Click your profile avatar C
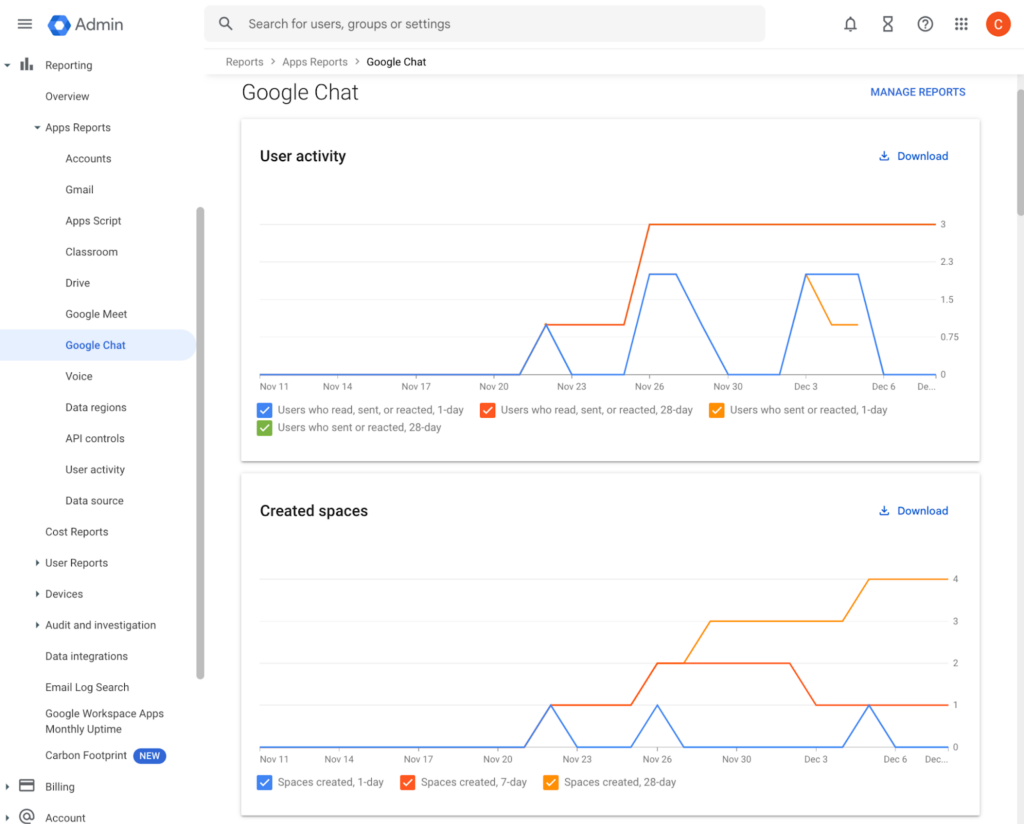This screenshot has height=824, width=1024. [998, 24]
